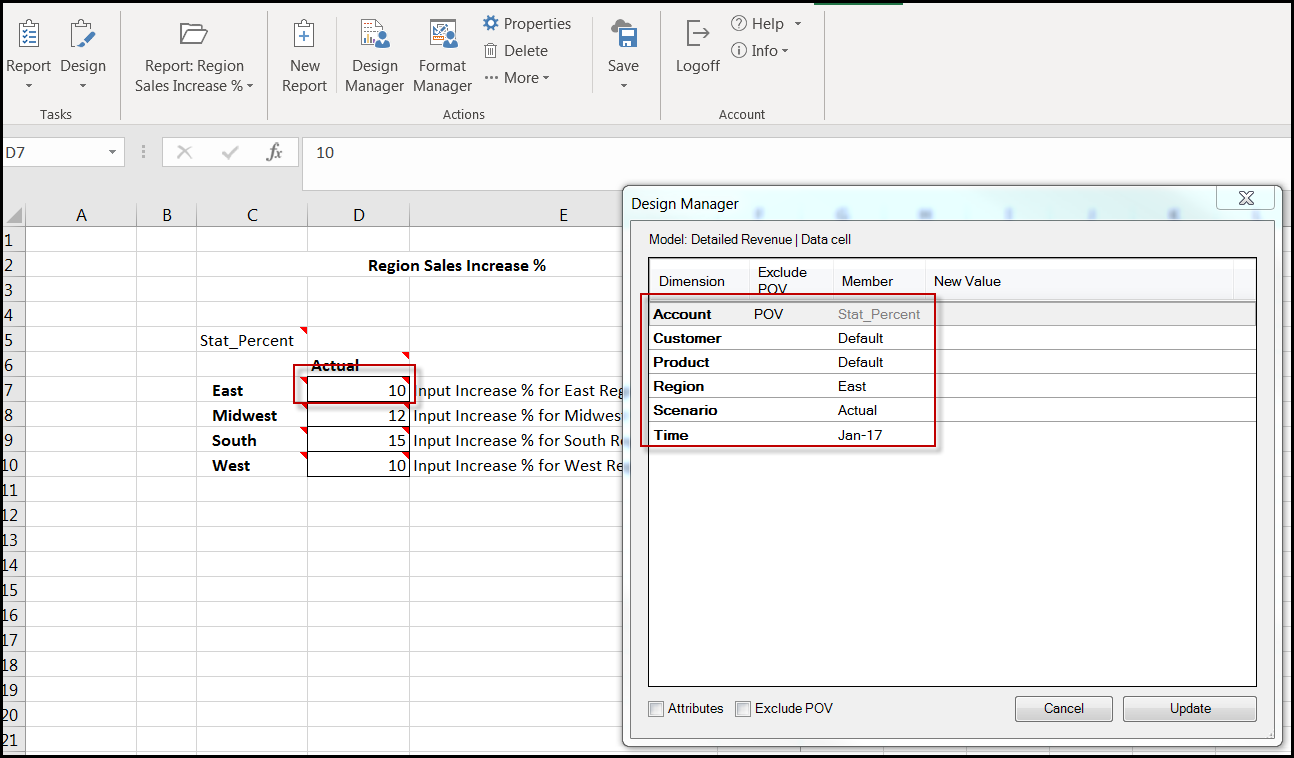
Task: Open the Report tasks icon
Action: (29, 33)
